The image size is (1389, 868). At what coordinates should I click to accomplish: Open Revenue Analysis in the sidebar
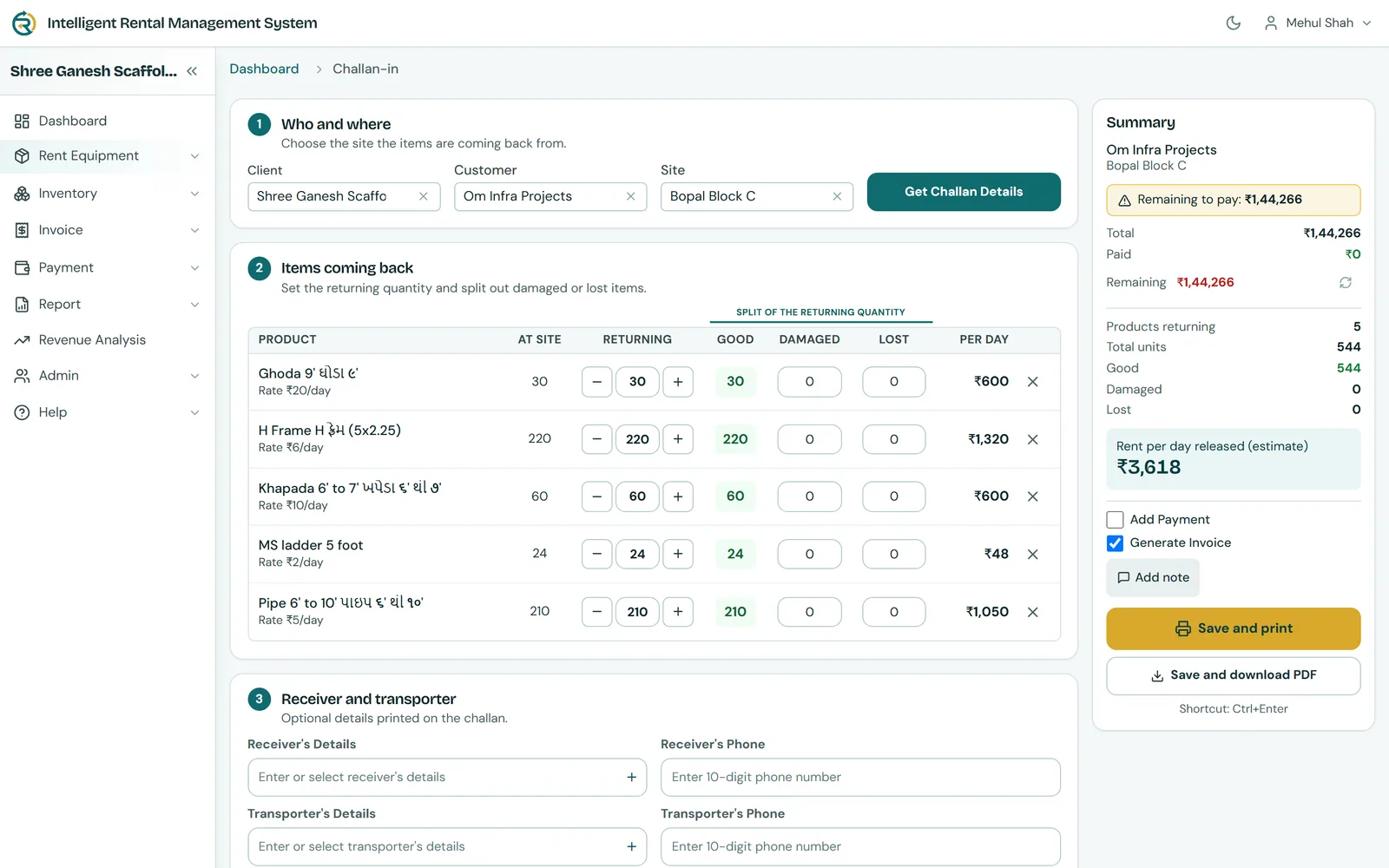(x=108, y=340)
